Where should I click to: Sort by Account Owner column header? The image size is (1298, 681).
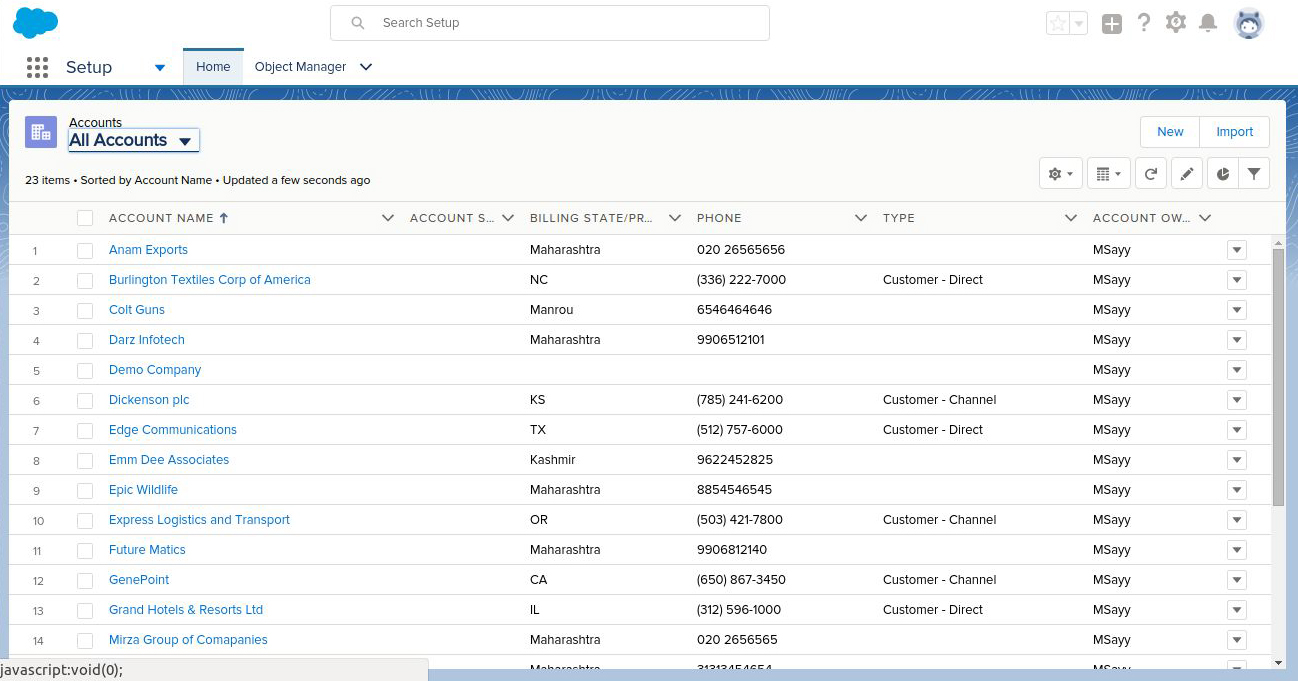[1142, 218]
